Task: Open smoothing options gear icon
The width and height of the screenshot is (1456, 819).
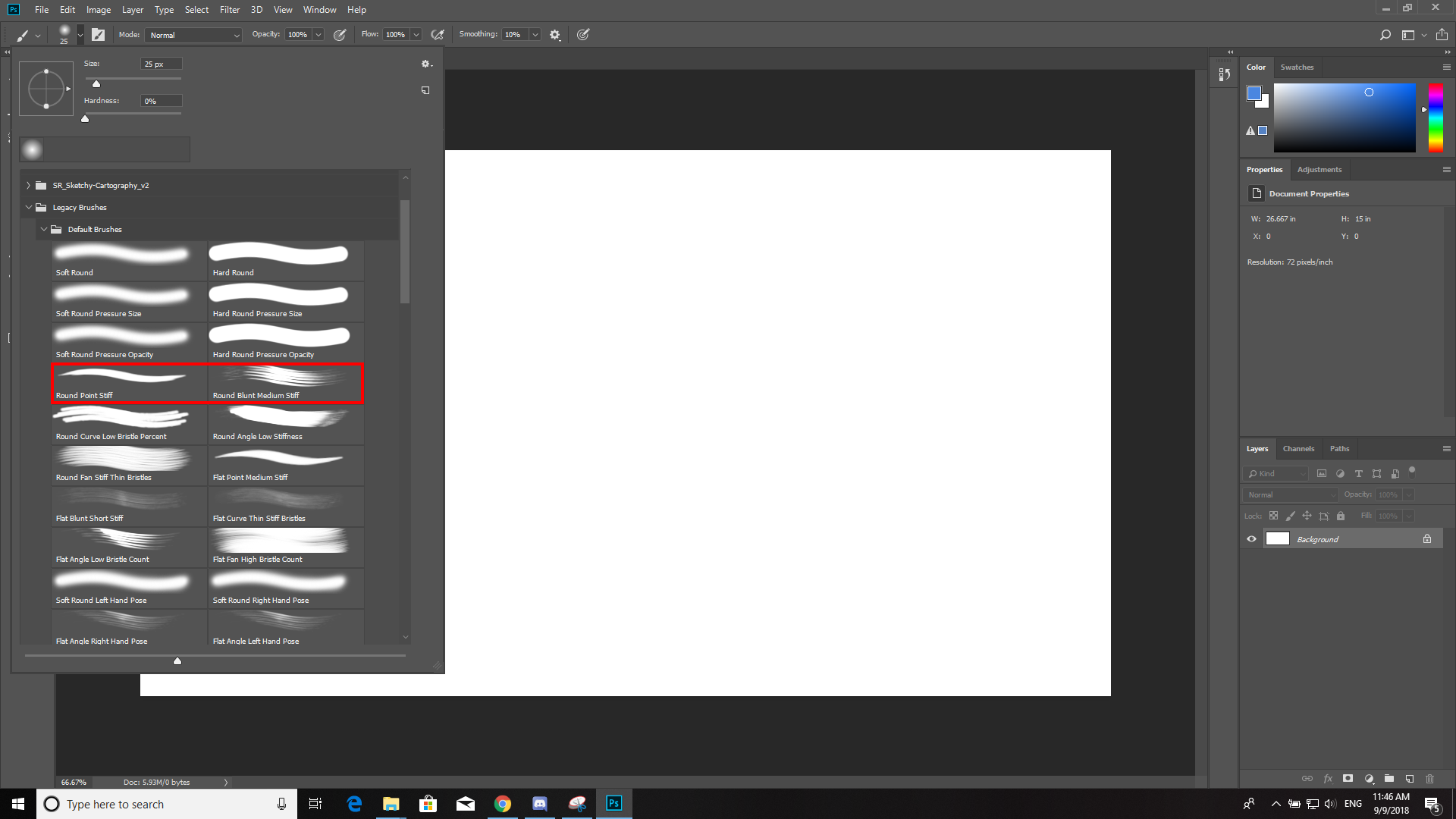Action: pos(555,35)
